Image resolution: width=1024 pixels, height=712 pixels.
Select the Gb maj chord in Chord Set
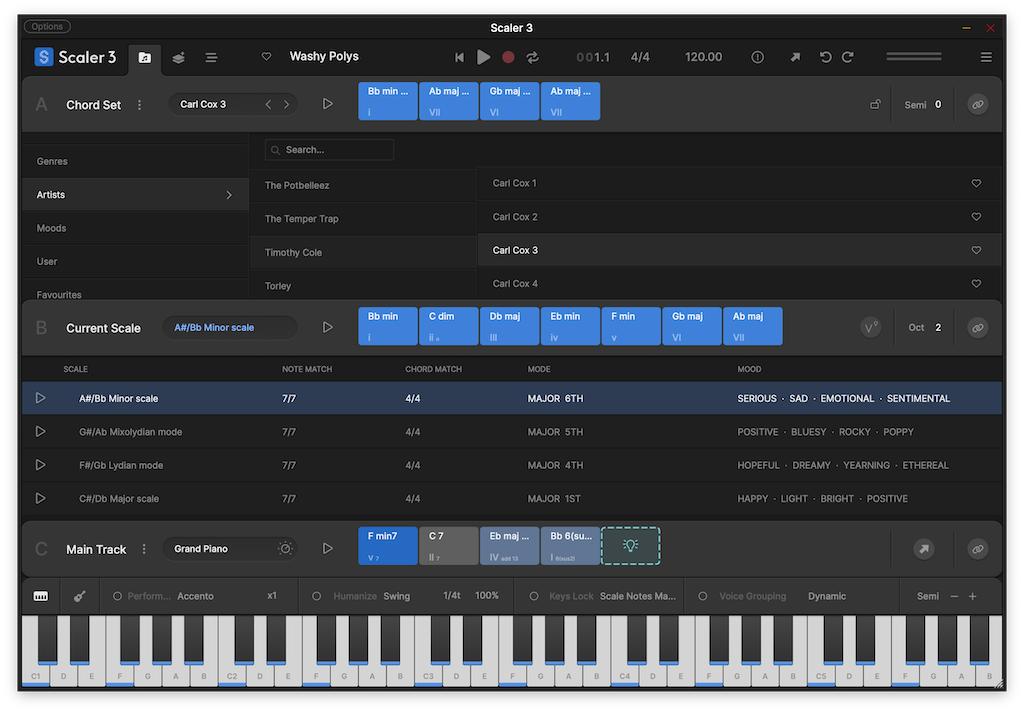[509, 101]
